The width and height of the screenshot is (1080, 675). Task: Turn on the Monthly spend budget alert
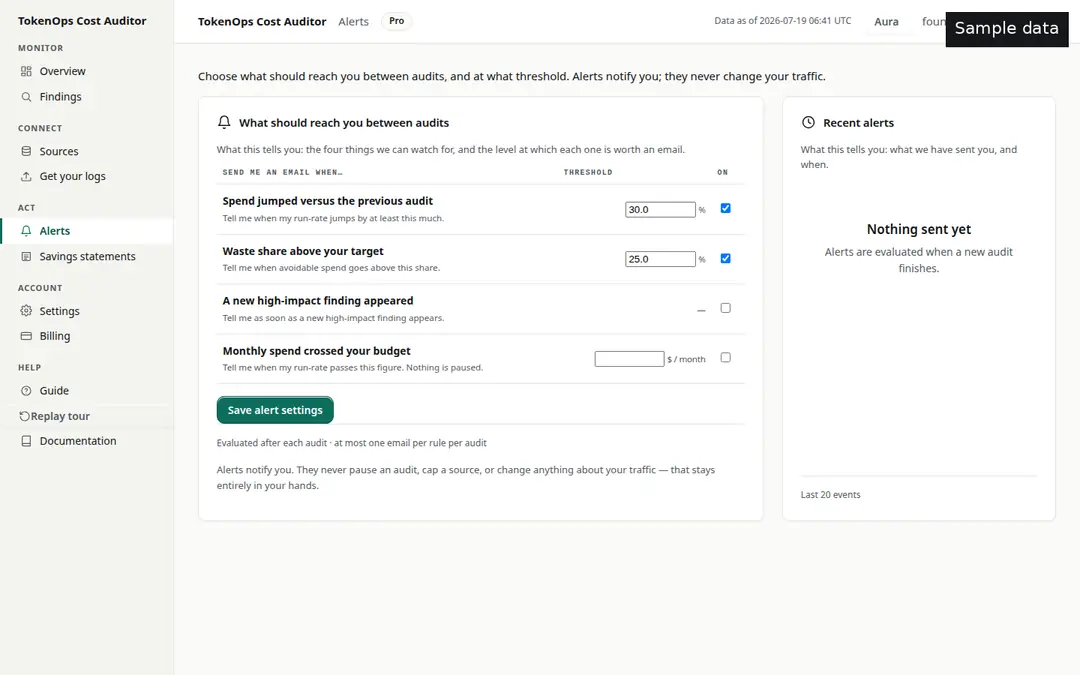pyautogui.click(x=725, y=357)
